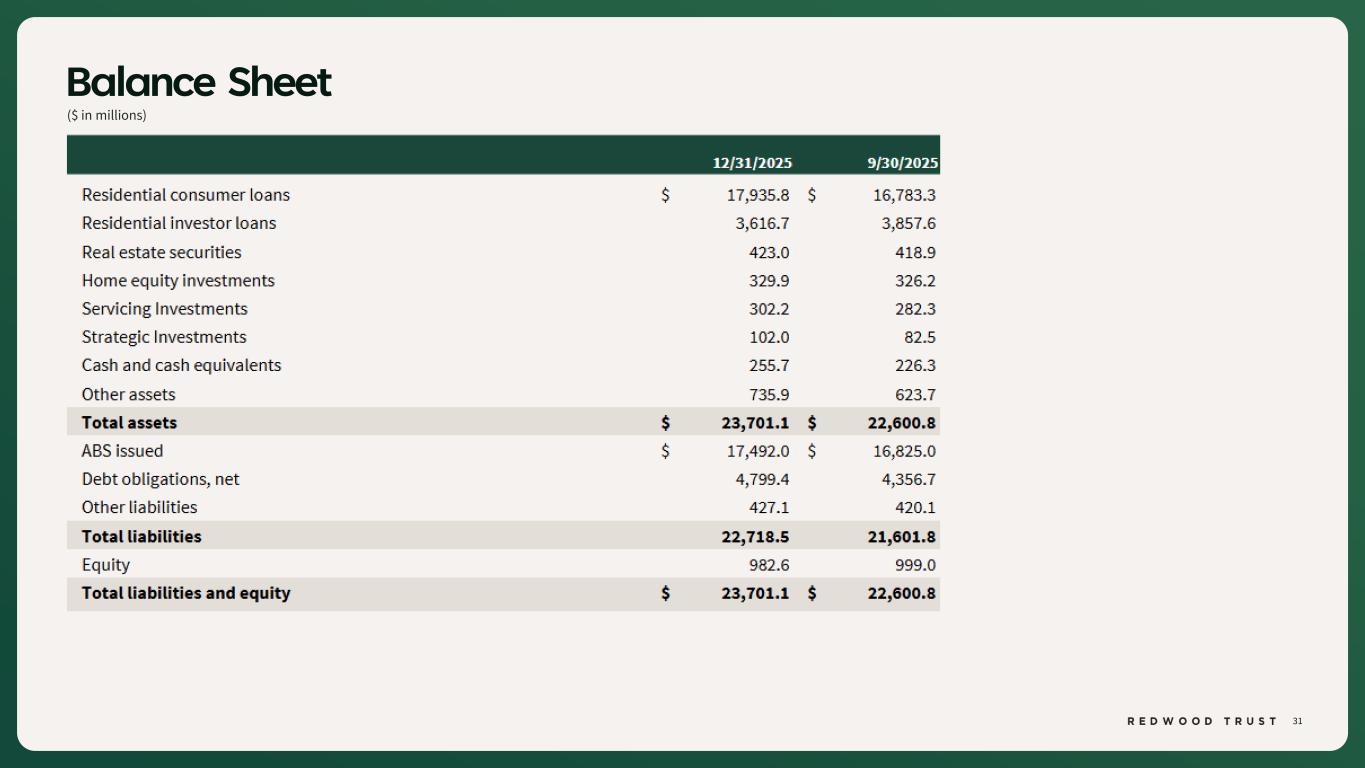Click the 12/31/2025 column header

pos(752,163)
